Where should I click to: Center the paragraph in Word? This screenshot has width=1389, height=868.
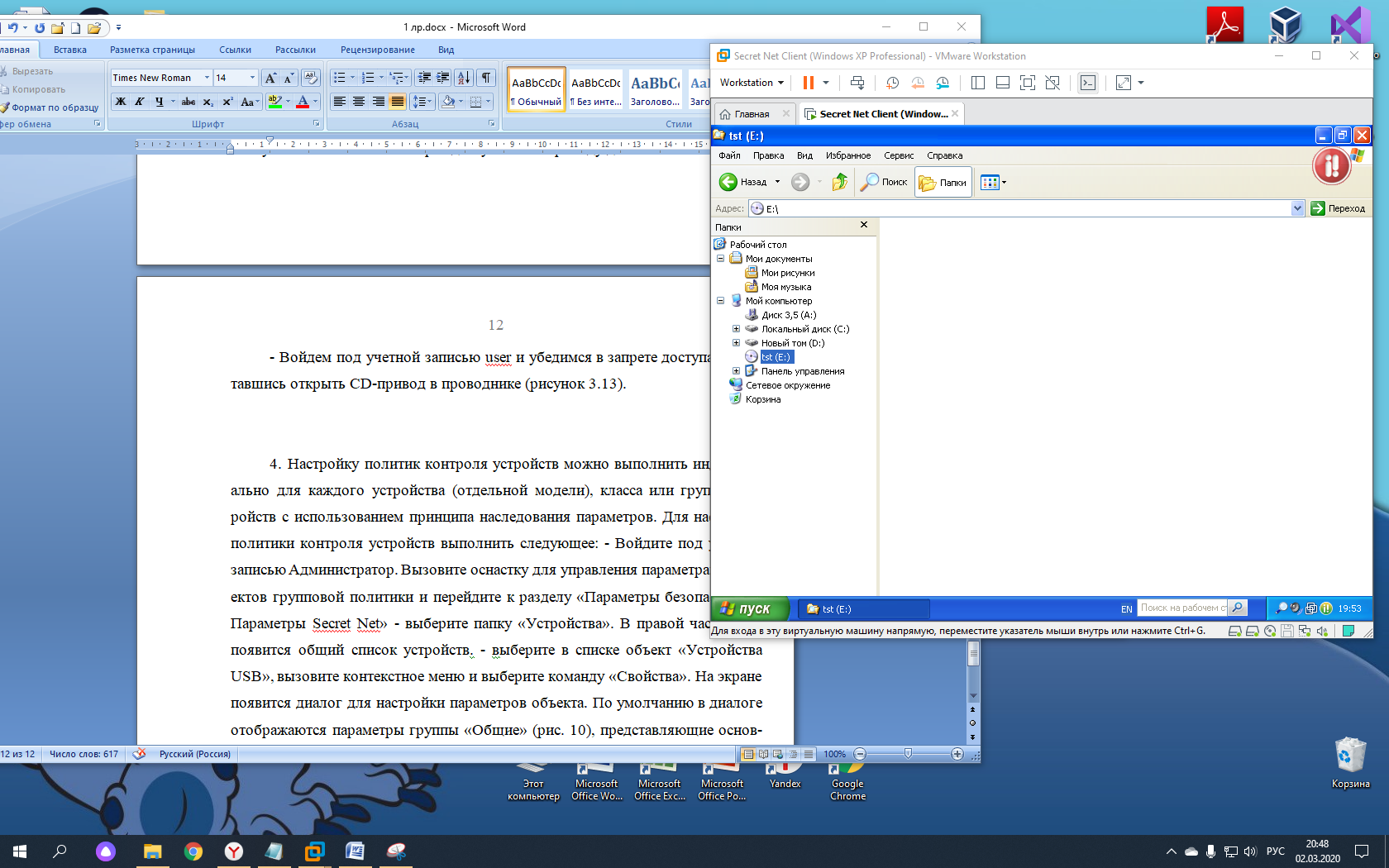click(359, 102)
